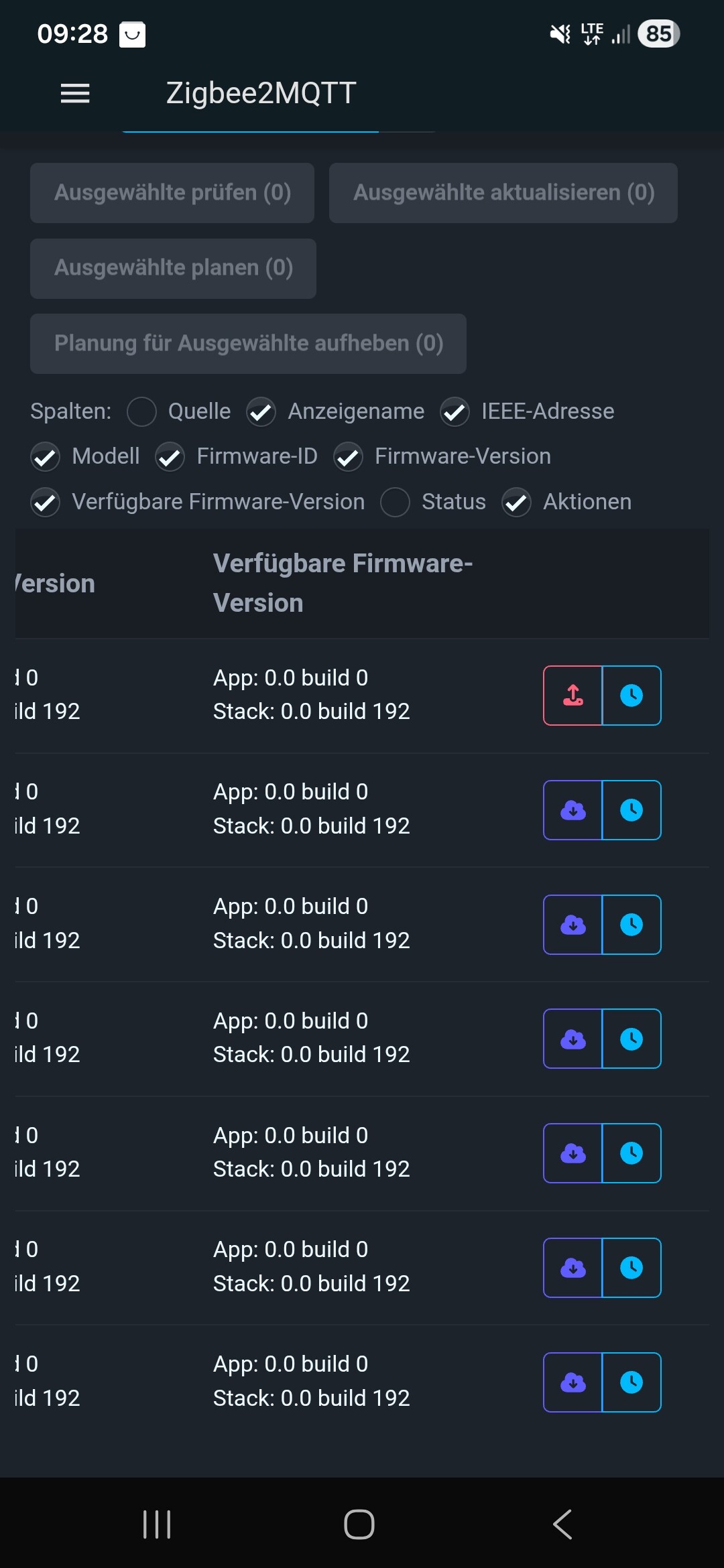
Task: Click Planung für Ausgewählte aufheben button
Action: [x=248, y=344]
